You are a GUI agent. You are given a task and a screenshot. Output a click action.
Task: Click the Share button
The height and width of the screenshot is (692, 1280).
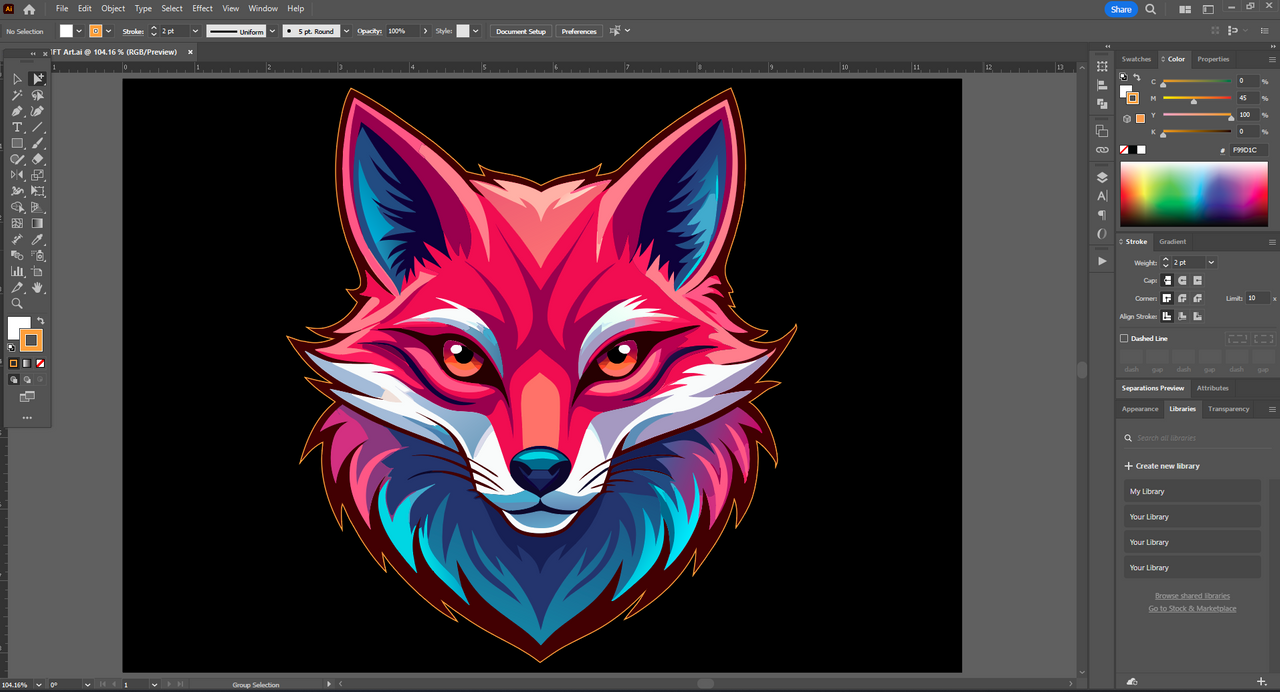pos(1121,9)
